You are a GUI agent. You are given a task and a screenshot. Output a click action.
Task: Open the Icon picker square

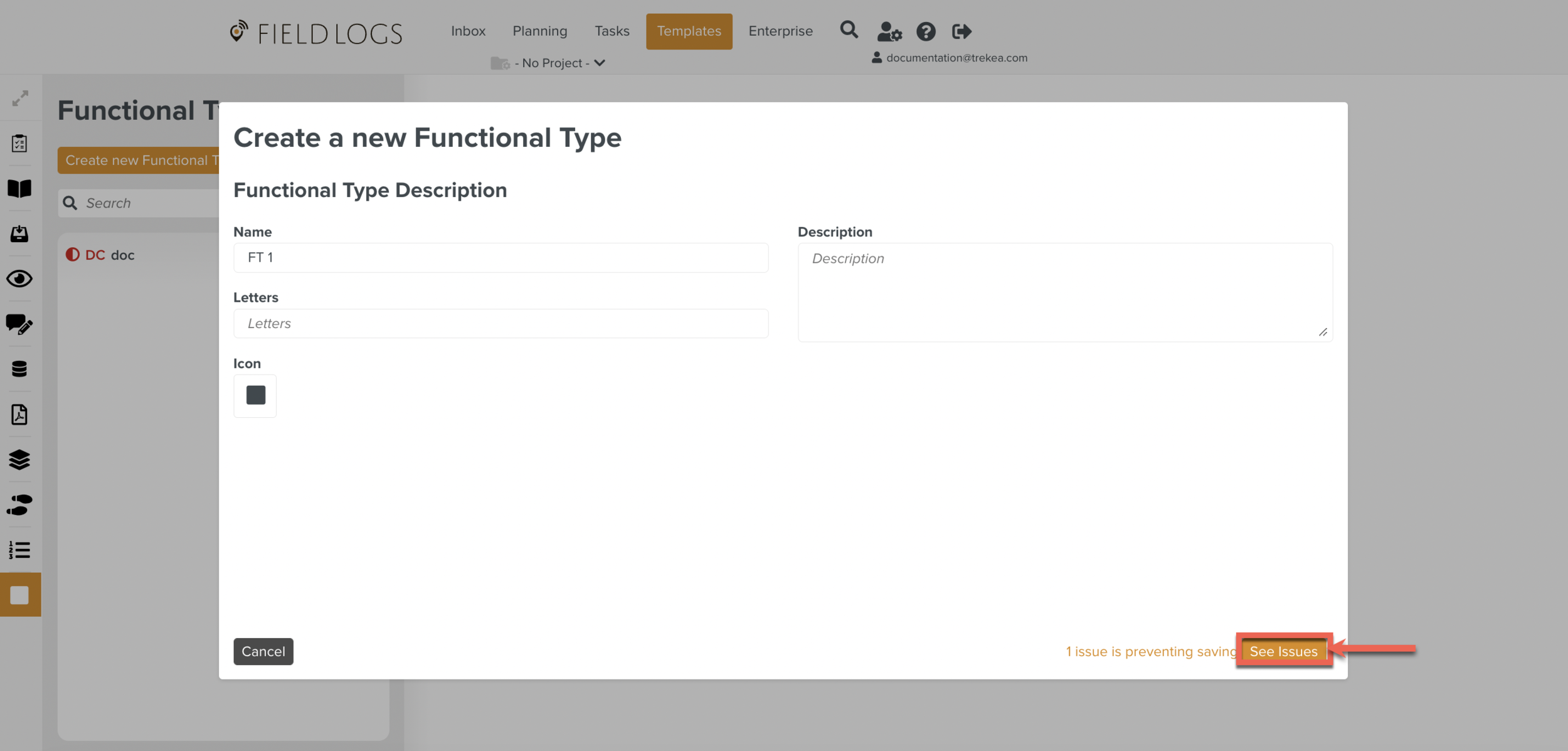[255, 396]
